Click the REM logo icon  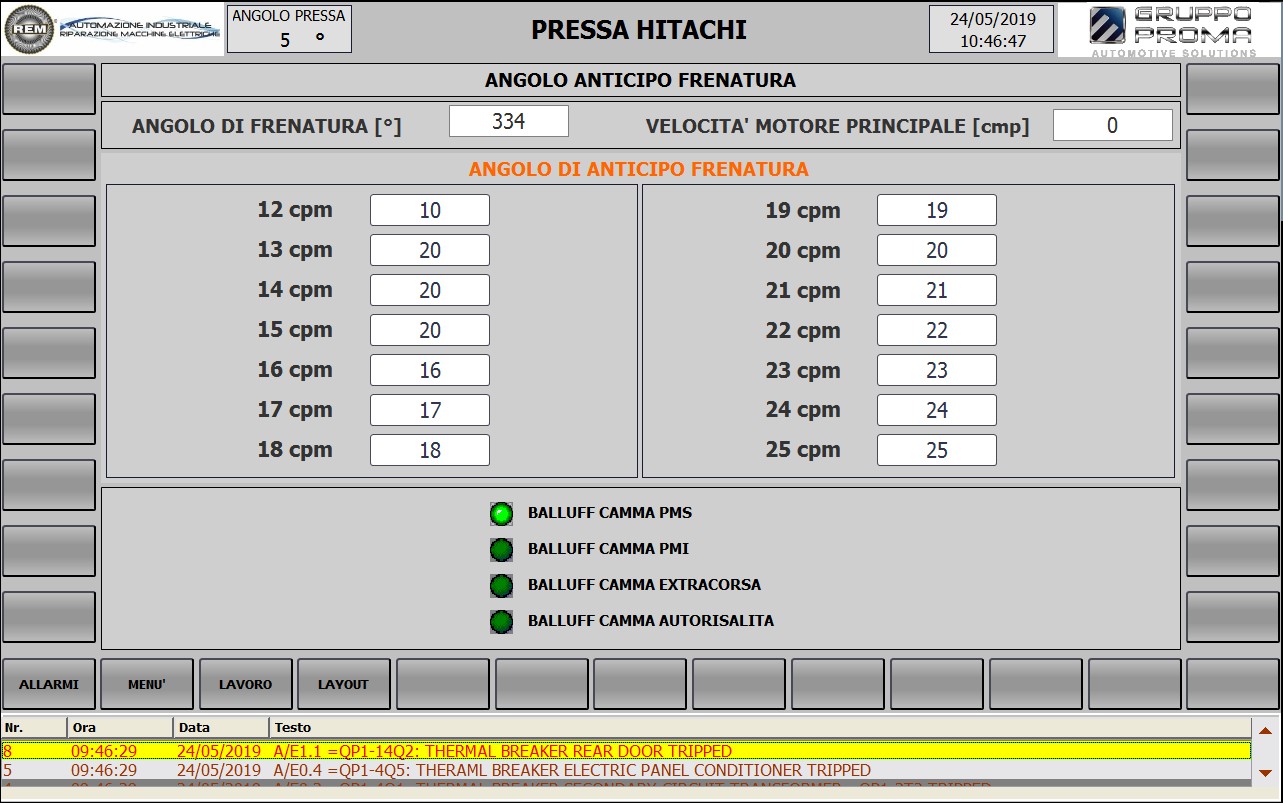28,29
